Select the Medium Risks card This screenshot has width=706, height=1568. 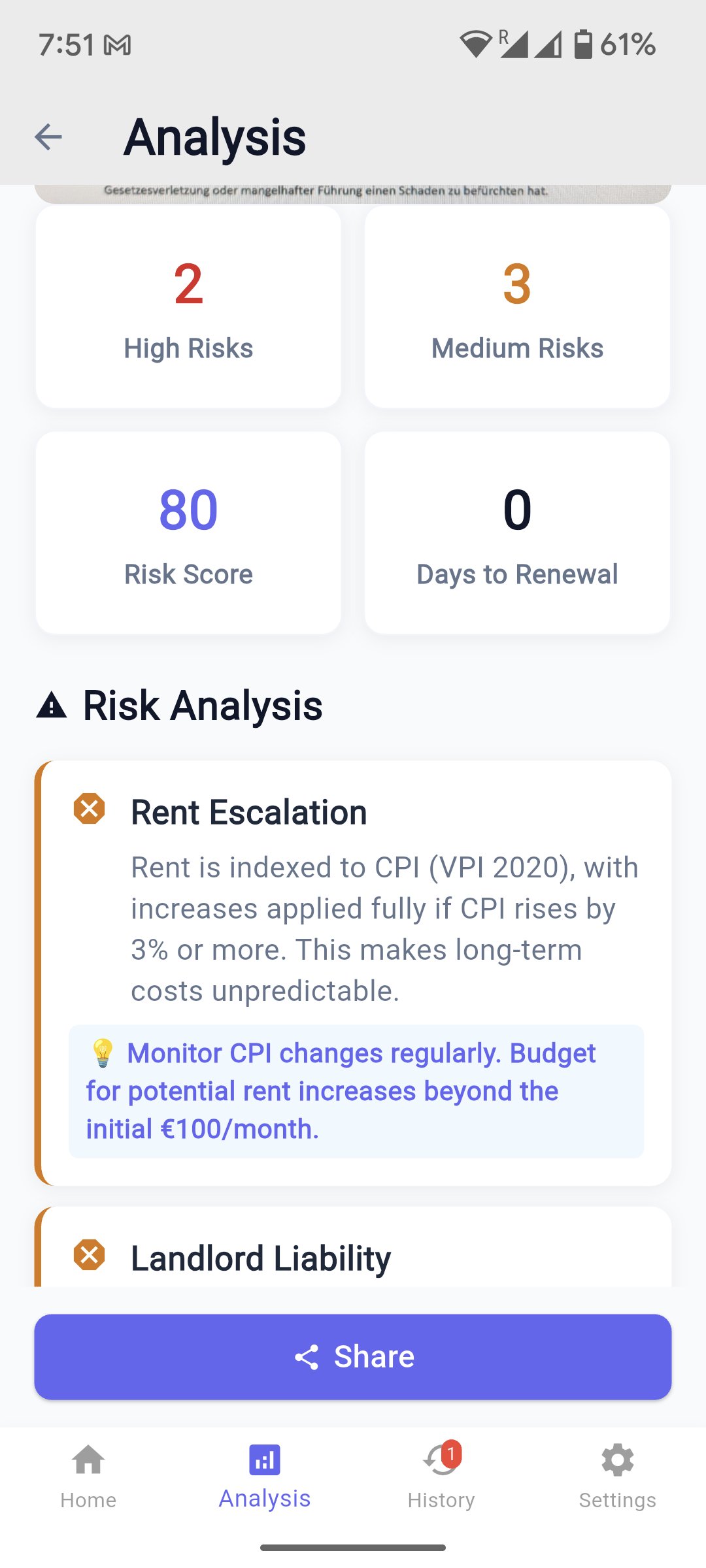[517, 307]
